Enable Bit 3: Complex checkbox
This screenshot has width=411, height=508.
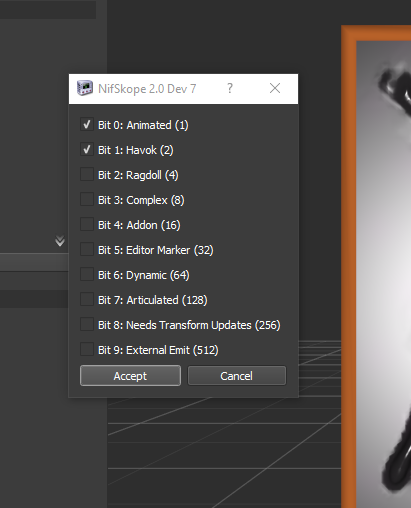87,200
